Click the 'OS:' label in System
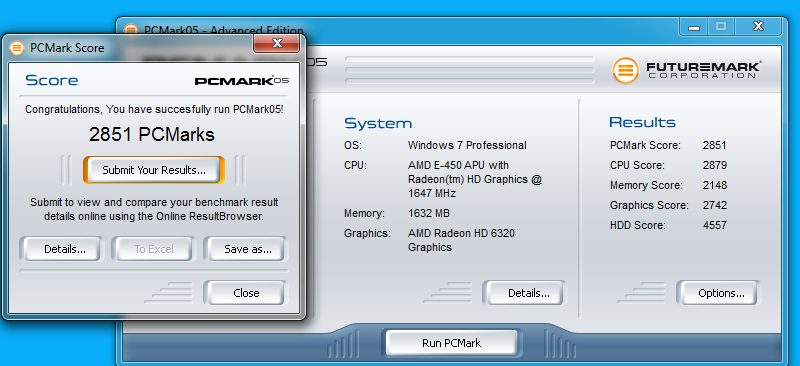 tap(353, 145)
